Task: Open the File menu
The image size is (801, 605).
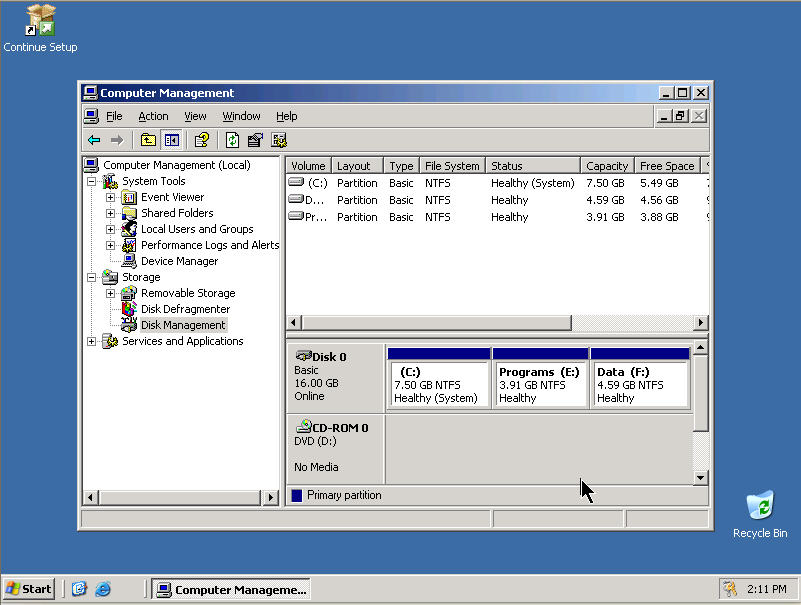Action: [114, 117]
